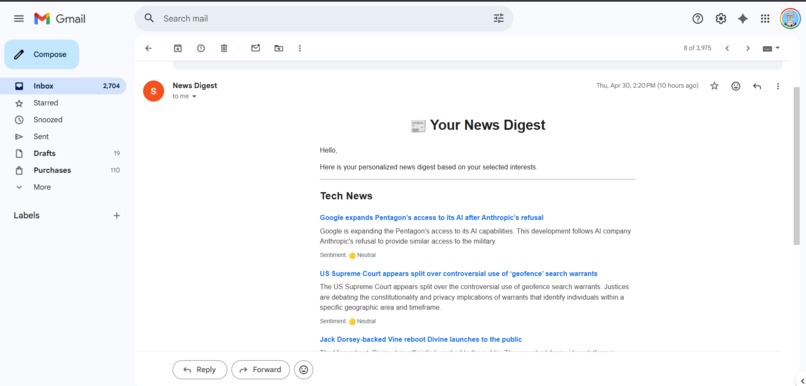Click sender avatar S circle

point(153,91)
